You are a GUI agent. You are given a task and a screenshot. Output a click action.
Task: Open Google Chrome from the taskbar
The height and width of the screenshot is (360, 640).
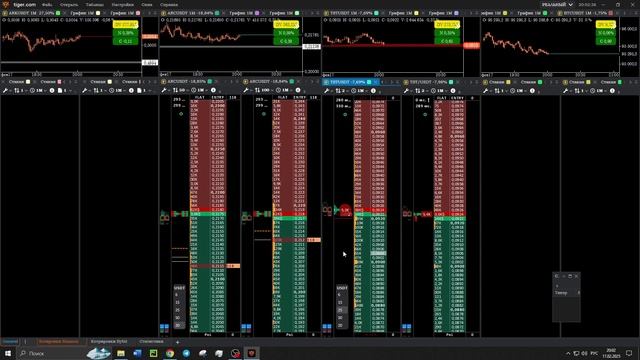170,353
